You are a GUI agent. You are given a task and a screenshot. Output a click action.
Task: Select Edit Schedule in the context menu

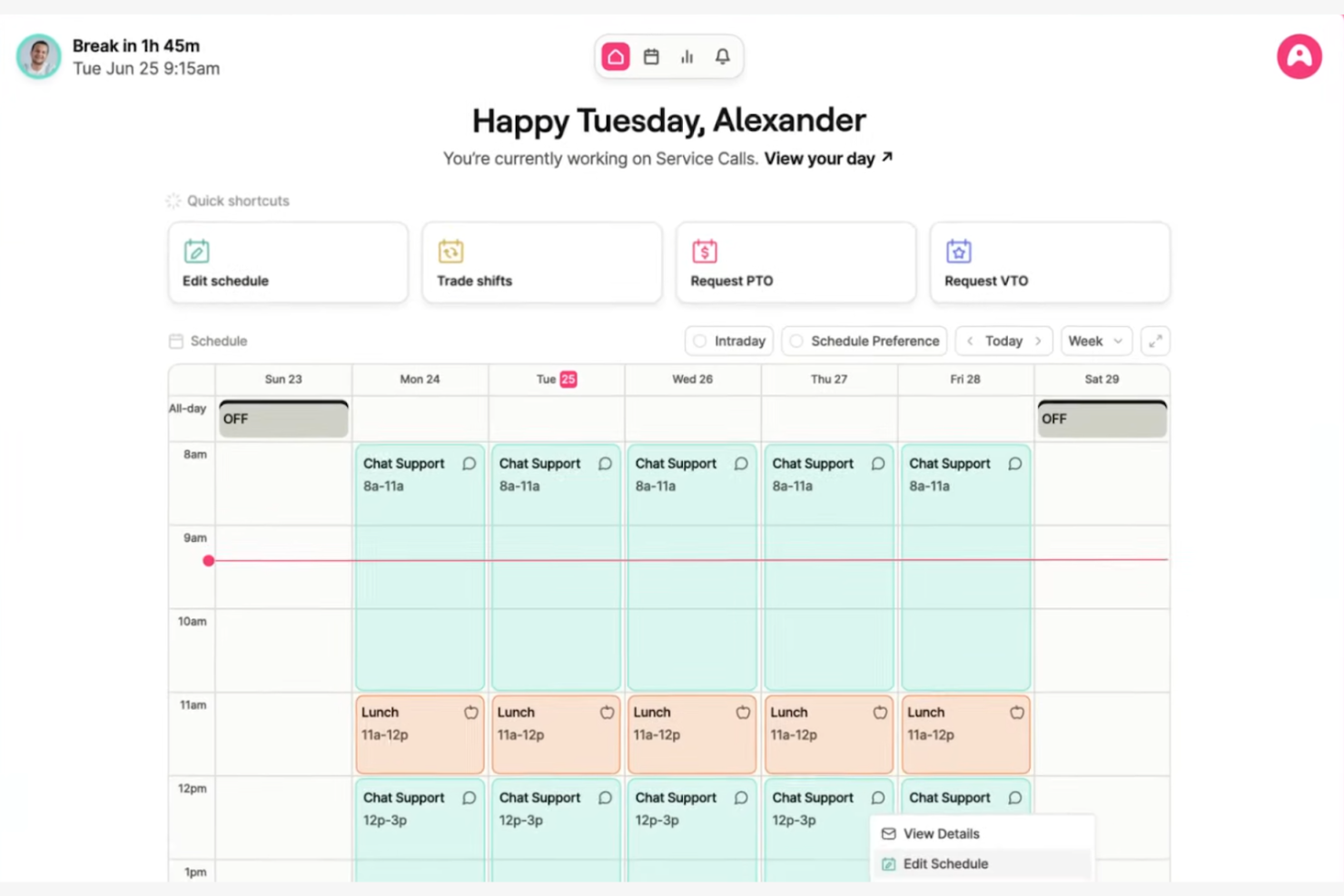point(945,863)
